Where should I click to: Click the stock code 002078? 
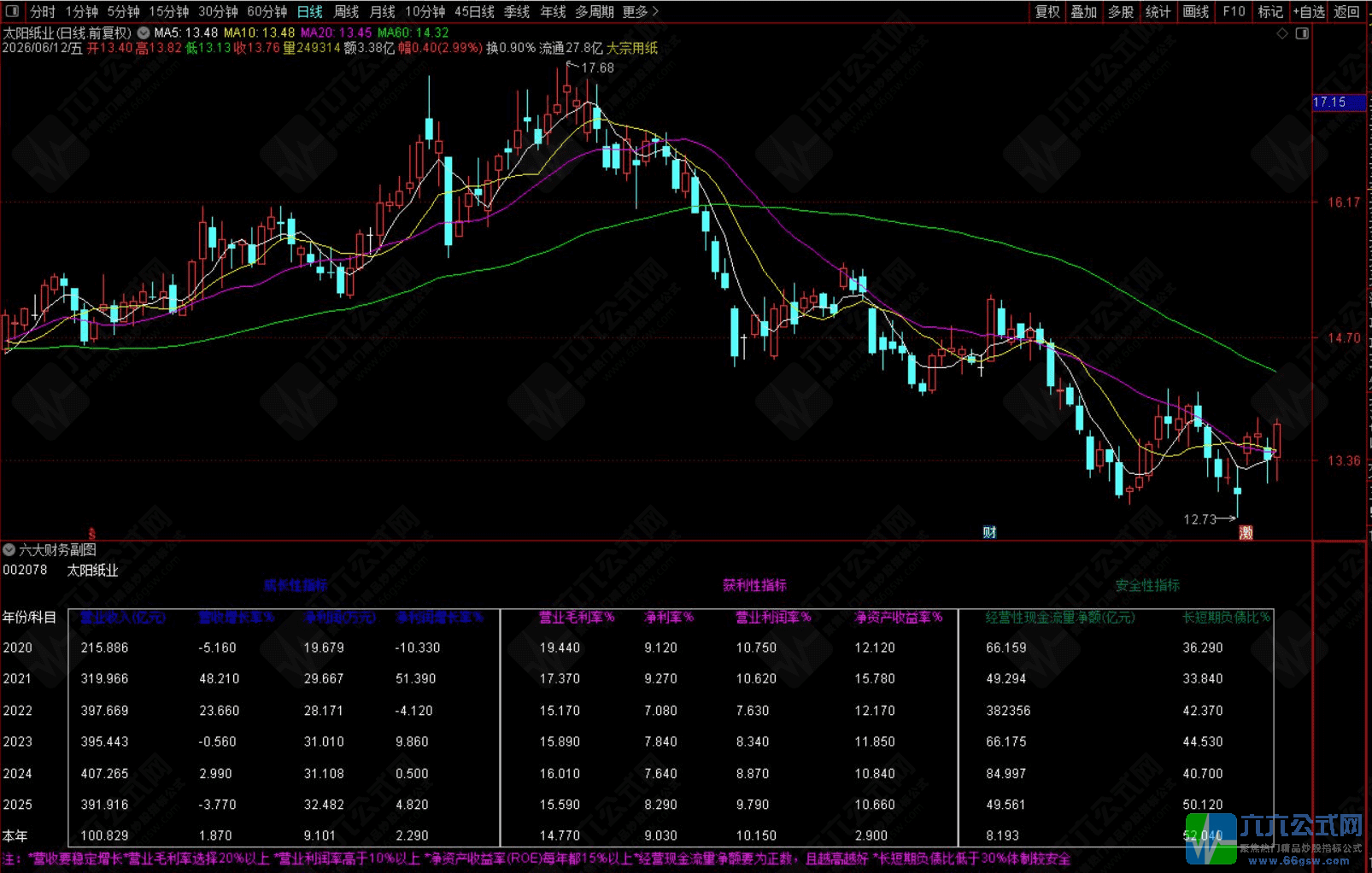25,570
